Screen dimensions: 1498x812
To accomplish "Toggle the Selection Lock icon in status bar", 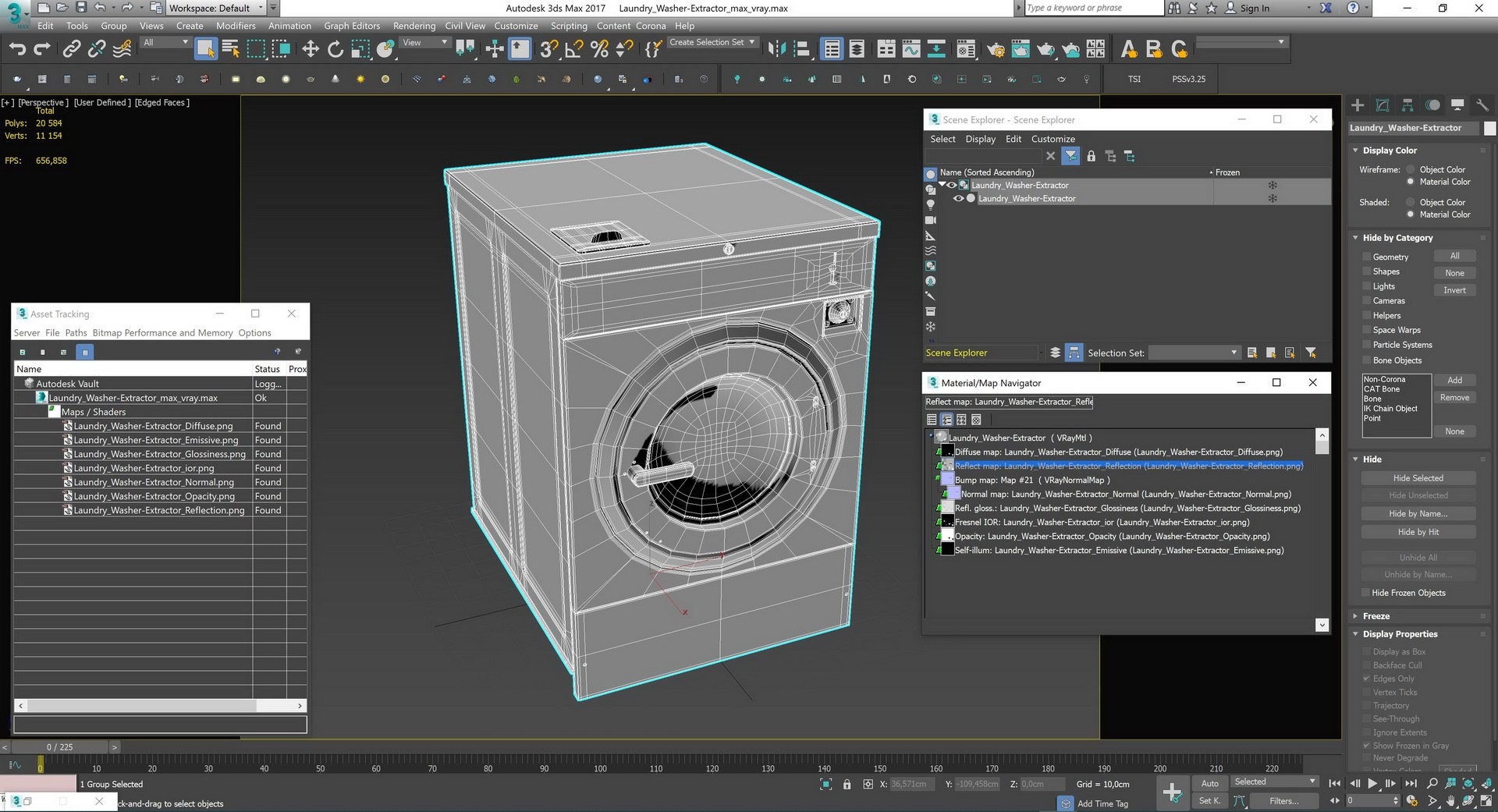I will point(847,784).
